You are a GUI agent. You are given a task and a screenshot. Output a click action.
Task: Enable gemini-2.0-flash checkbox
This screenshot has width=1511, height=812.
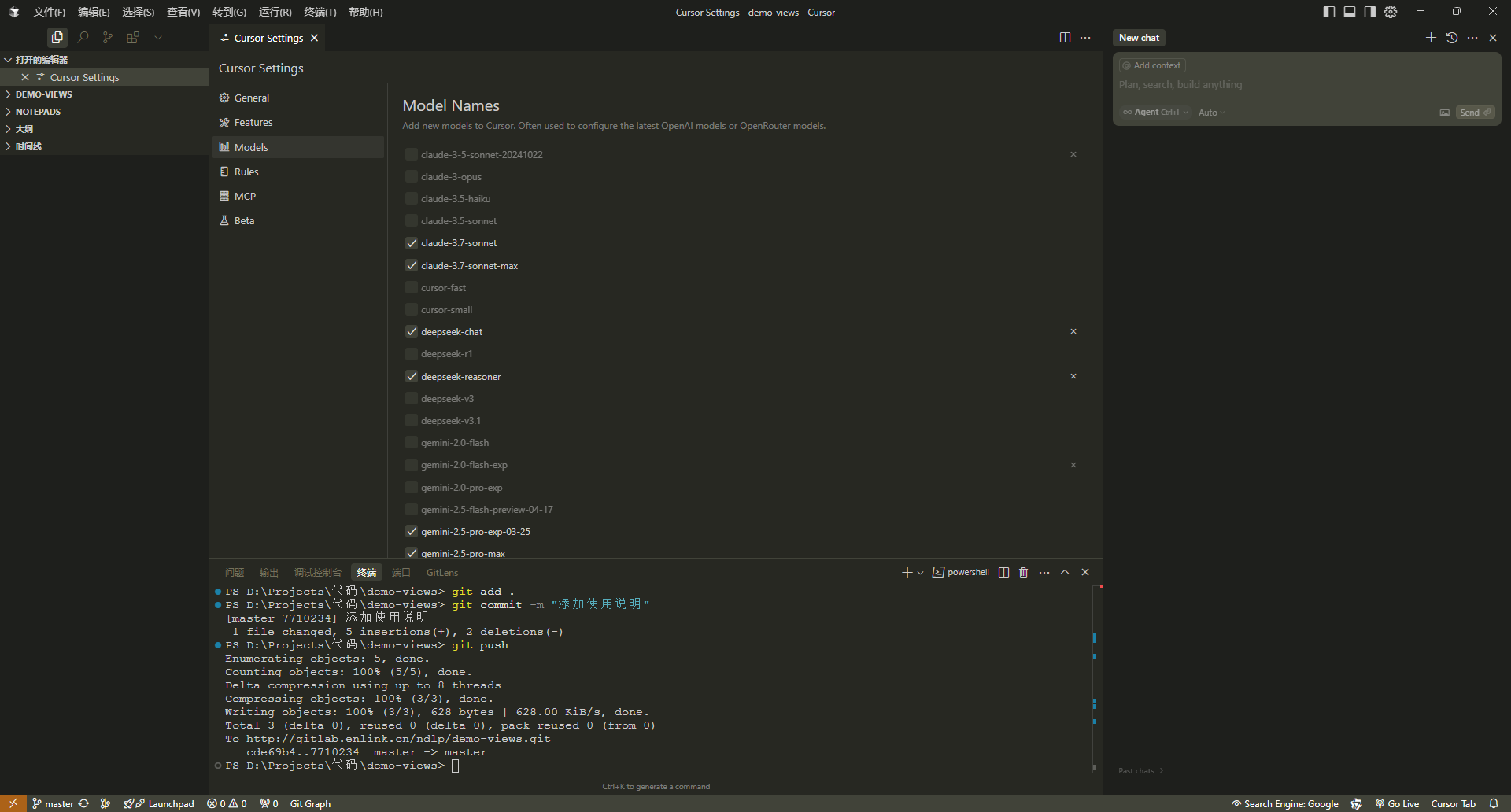coord(411,442)
